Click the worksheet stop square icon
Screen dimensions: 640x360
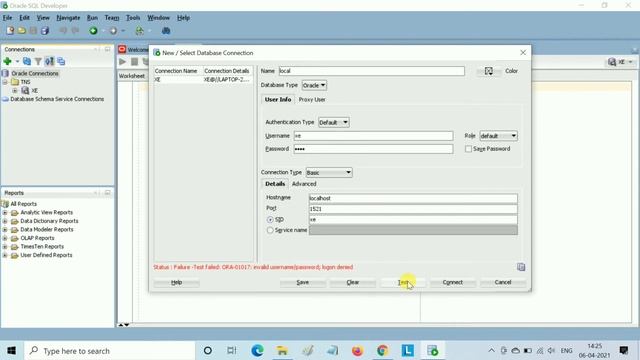pos(134,62)
